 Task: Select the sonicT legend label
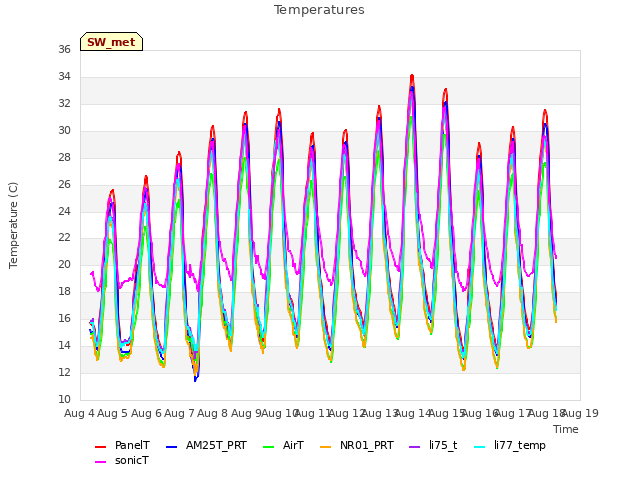pos(132,460)
